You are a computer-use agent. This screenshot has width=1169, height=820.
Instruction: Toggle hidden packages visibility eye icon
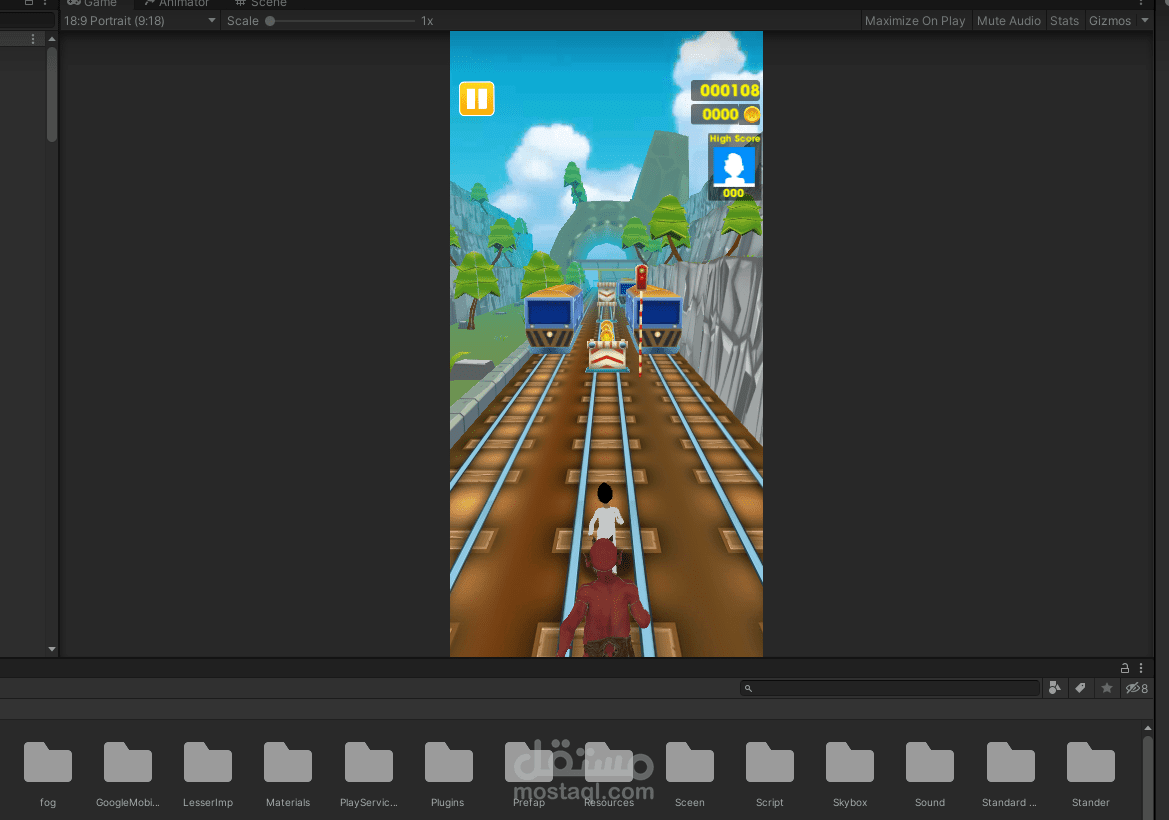point(1136,688)
